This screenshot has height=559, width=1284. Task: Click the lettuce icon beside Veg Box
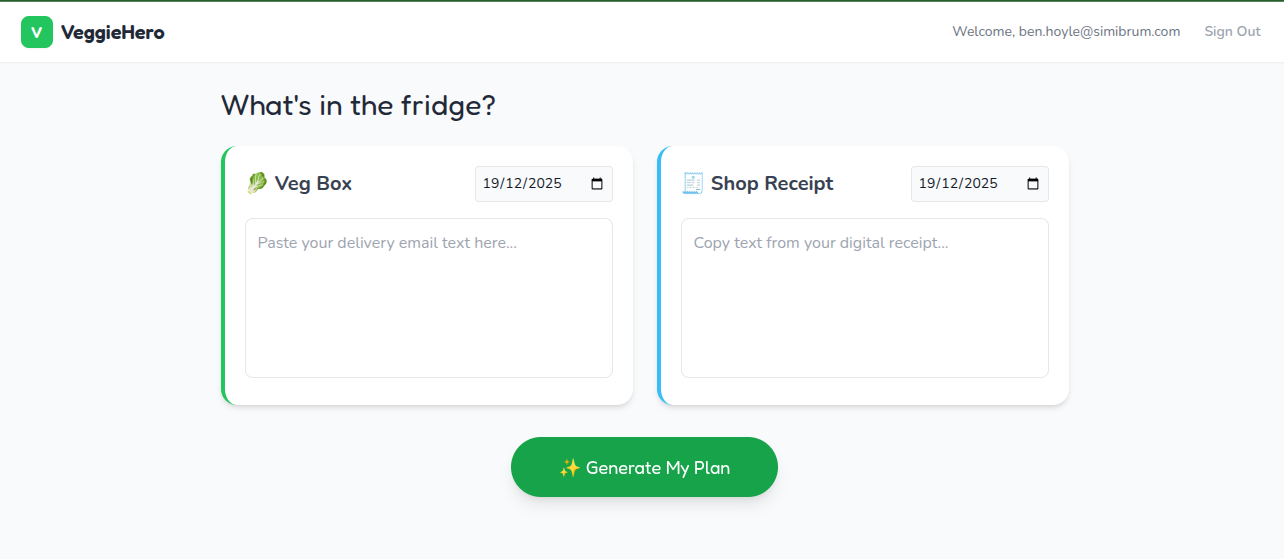pos(257,183)
